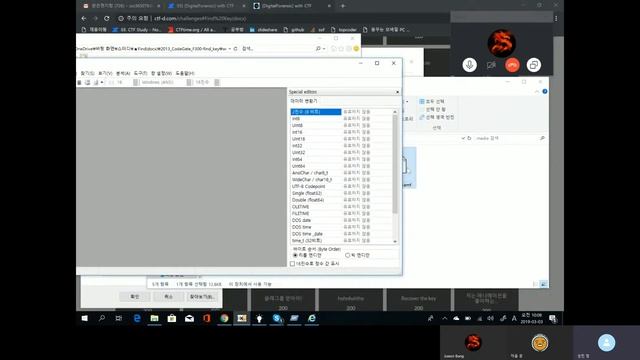This screenshot has height=360, width=640.
Task: Launch Edge from taskbar
Action: point(137,318)
